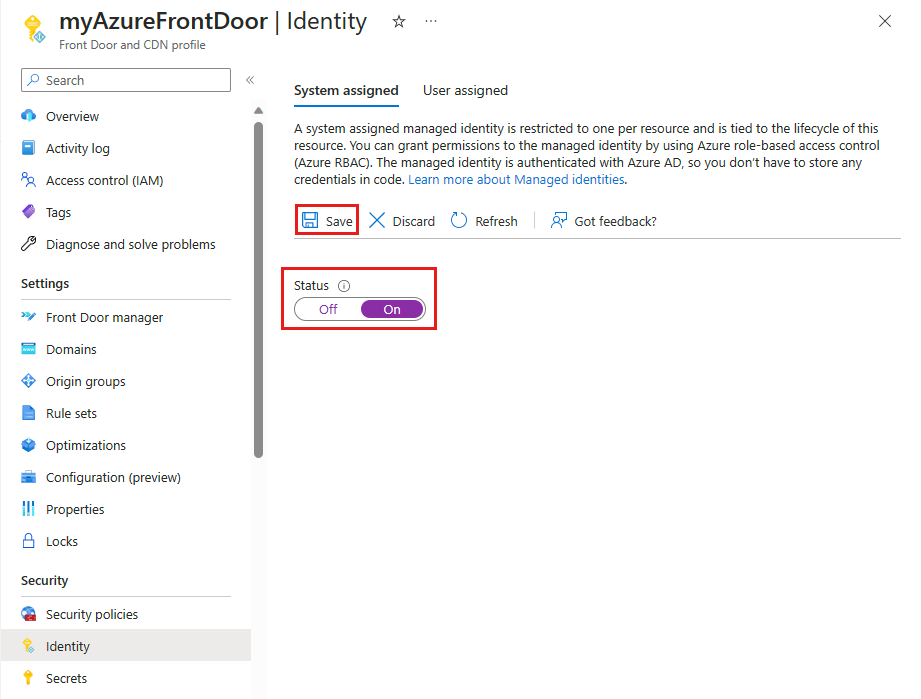921x699 pixels.
Task: Open the Secrets page
Action: tap(66, 678)
